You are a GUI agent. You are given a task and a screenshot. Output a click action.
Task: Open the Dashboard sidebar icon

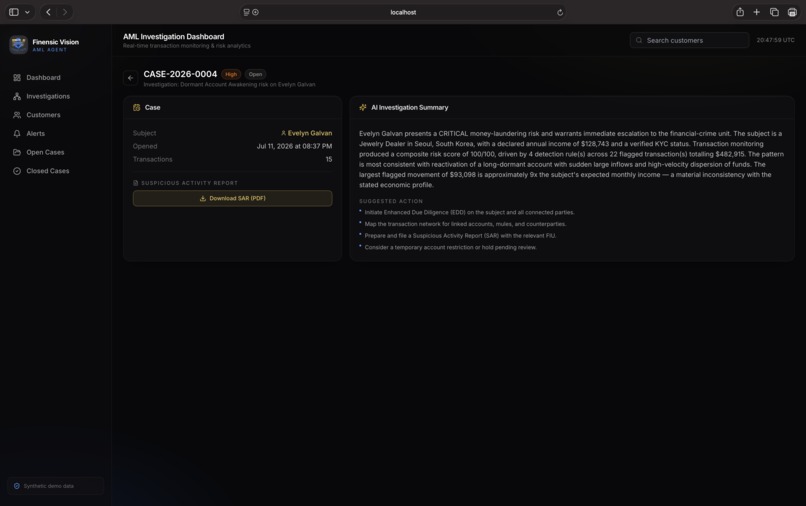point(17,78)
